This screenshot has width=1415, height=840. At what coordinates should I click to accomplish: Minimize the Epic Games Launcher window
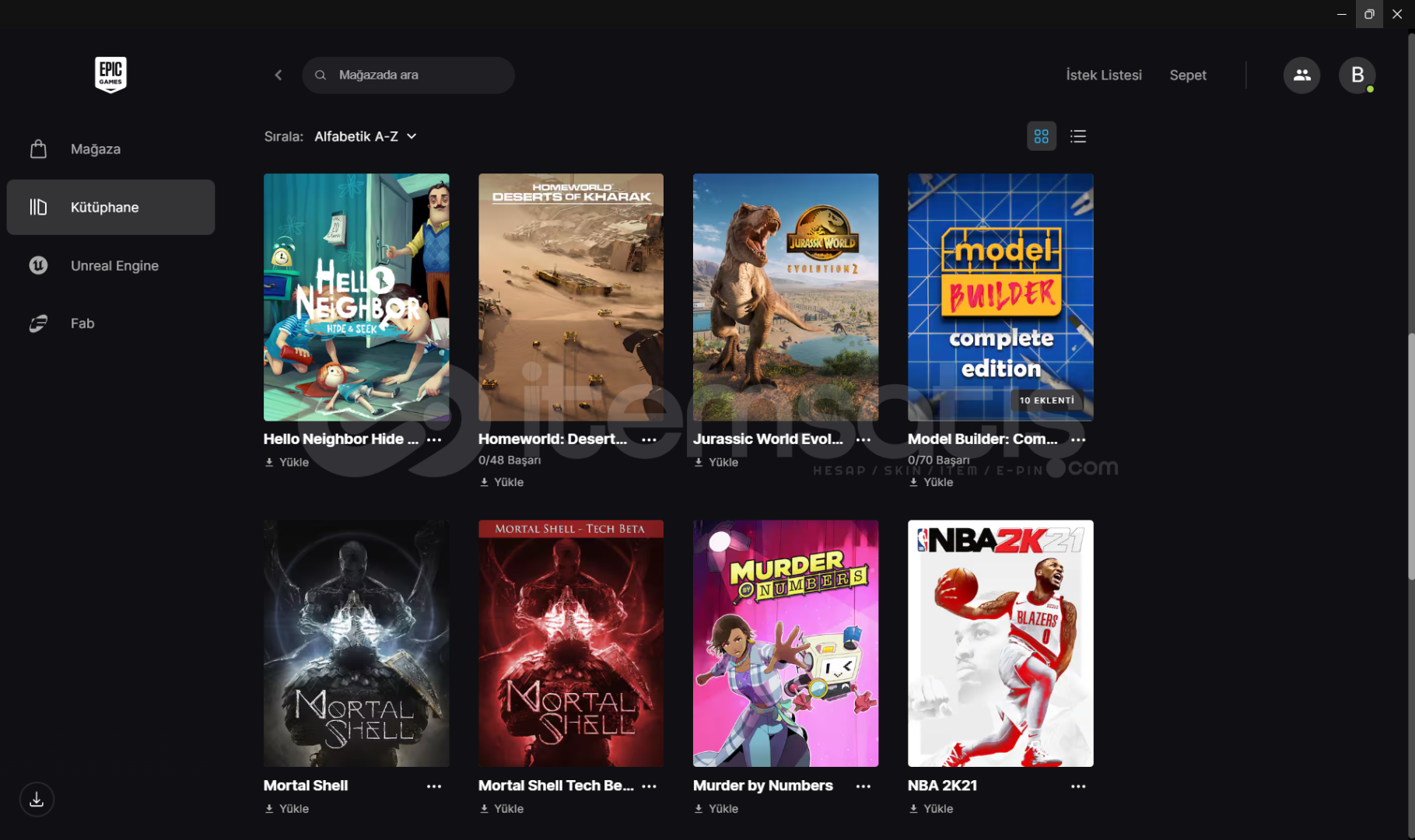1342,14
